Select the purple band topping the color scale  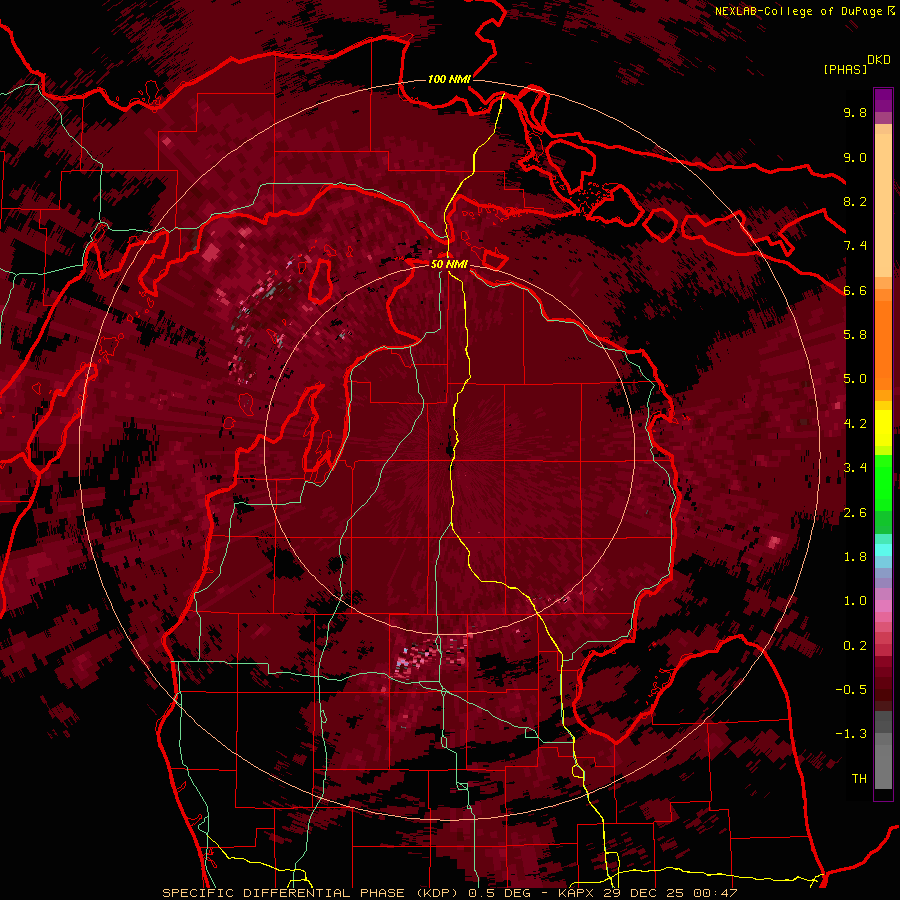(883, 100)
